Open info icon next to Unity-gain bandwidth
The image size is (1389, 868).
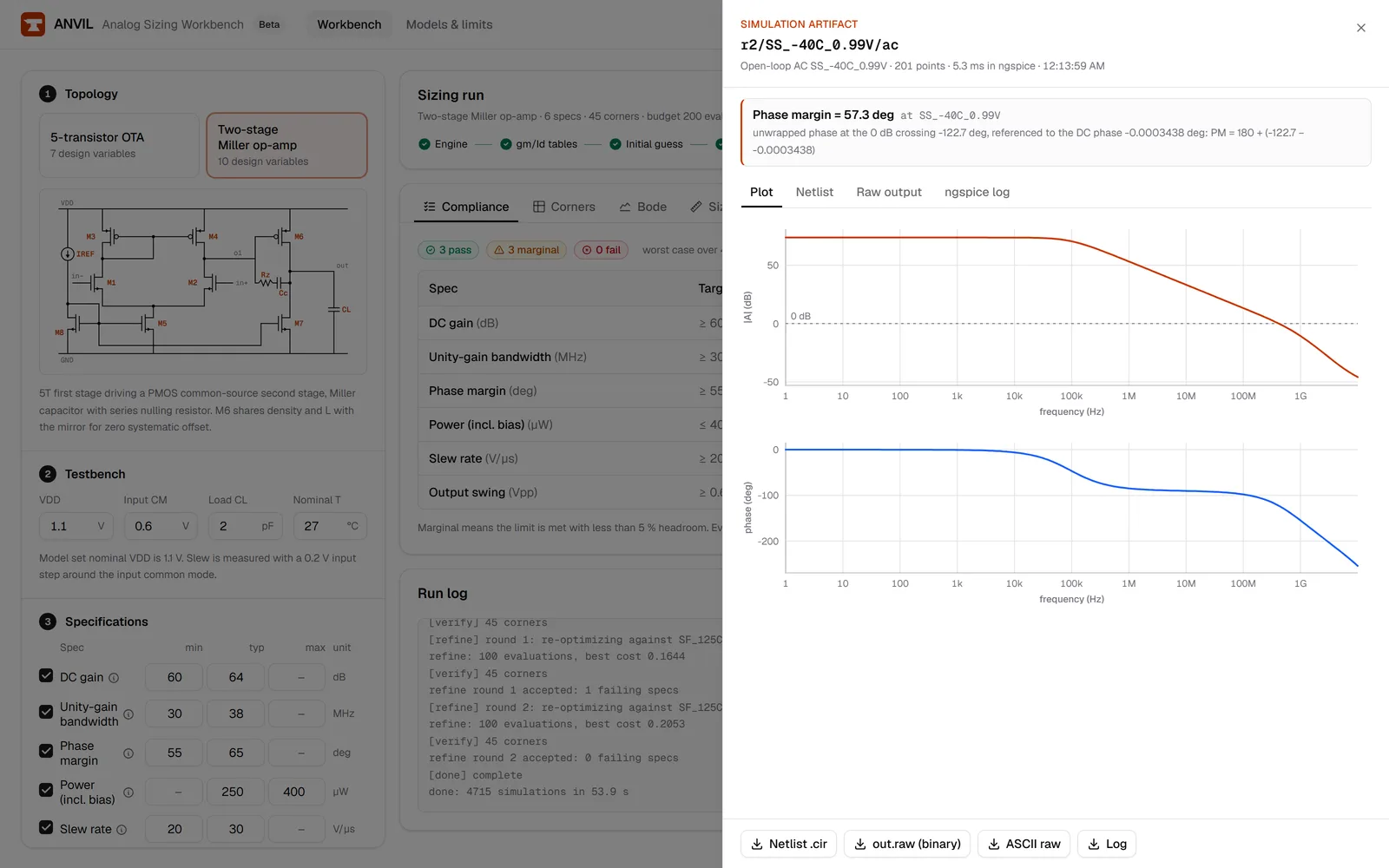(128, 714)
